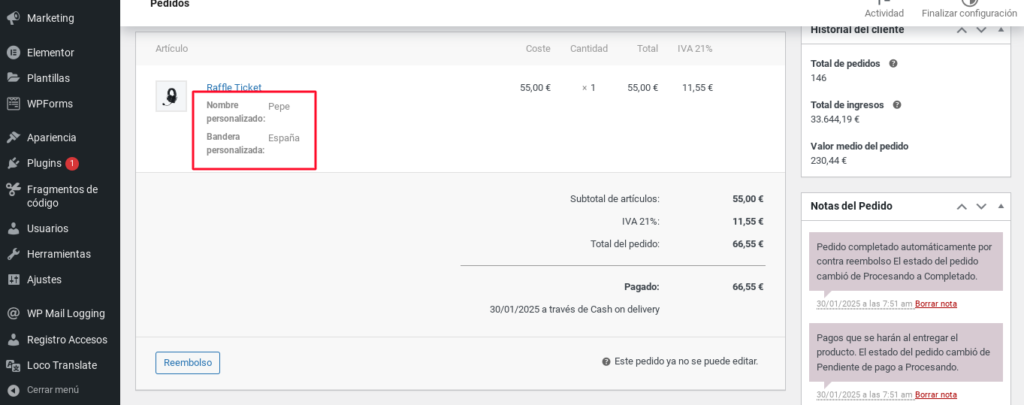
Task: Click the total orders count 146
Action: [x=818, y=78]
